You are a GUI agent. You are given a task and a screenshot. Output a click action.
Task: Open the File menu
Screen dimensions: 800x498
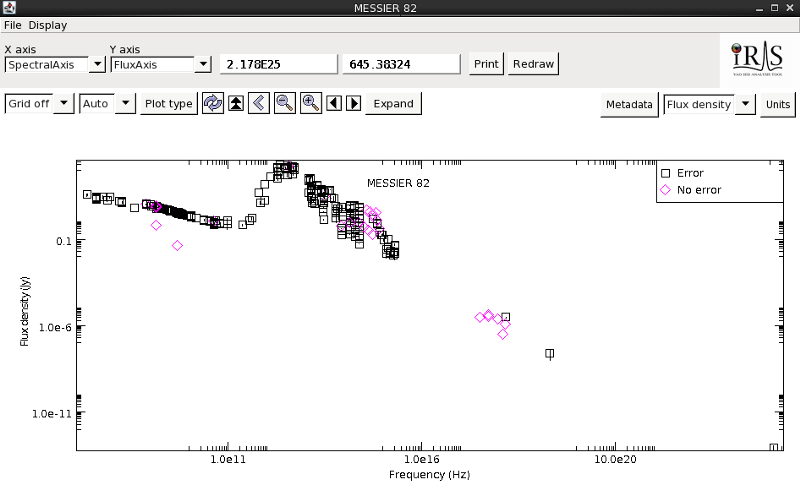13,25
